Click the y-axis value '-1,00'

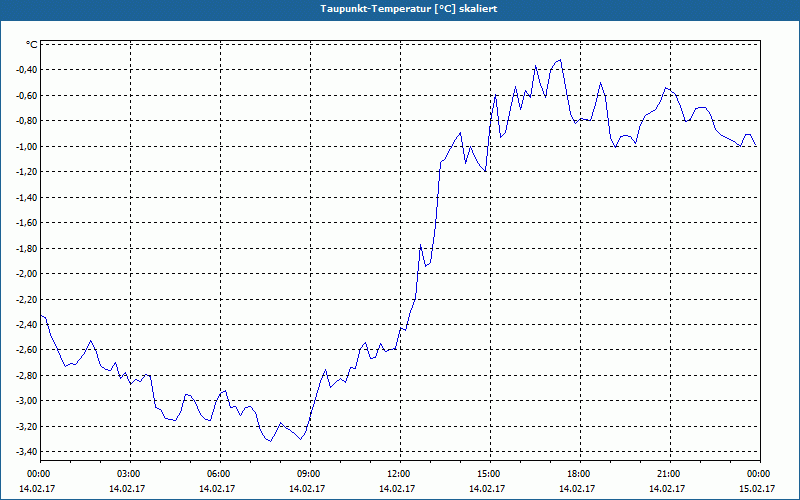click(28, 146)
